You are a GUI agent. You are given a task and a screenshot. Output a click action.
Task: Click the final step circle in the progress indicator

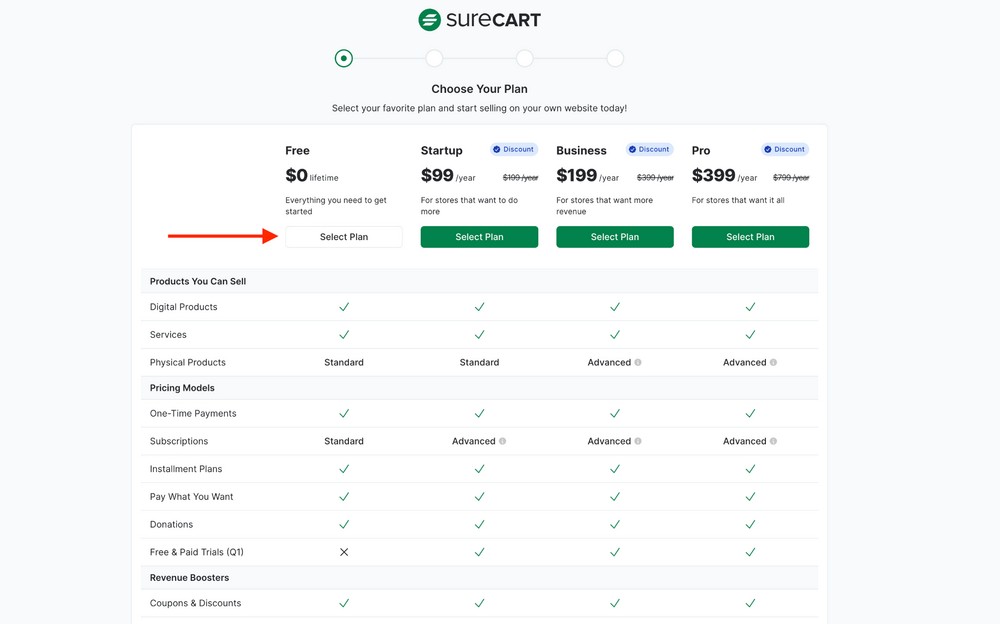(x=614, y=58)
